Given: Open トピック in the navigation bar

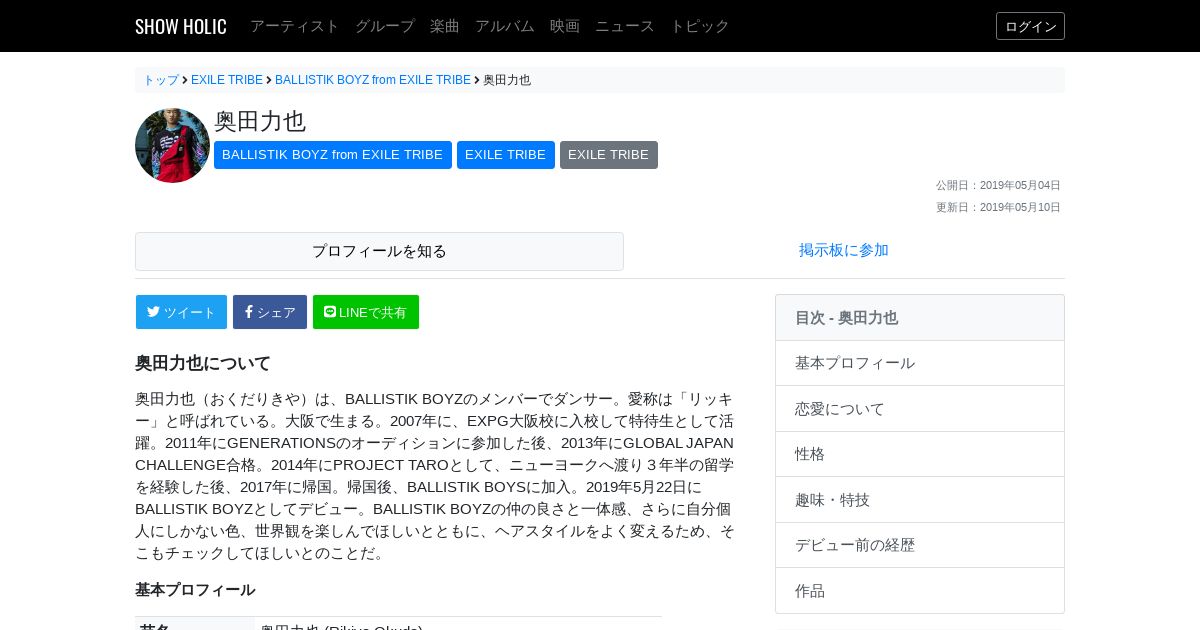Looking at the screenshot, I should 700,26.
